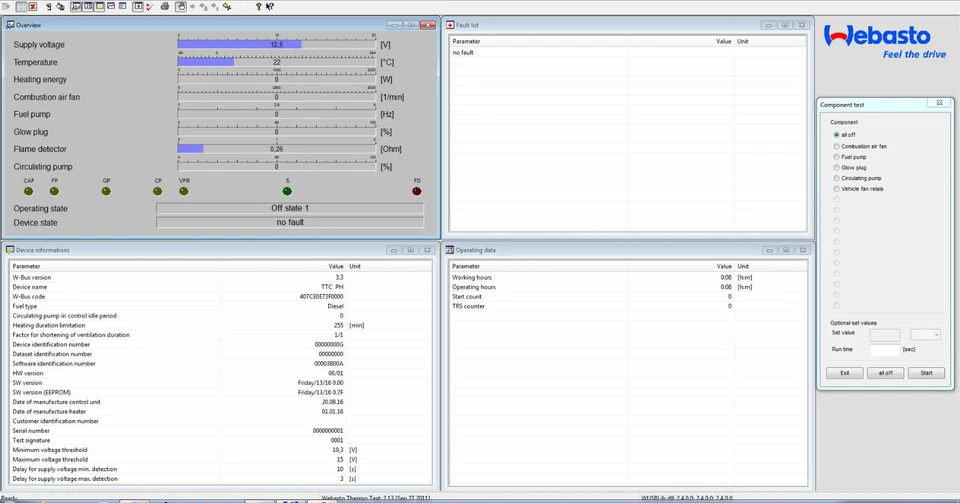Click the teal window layout toolbar icon
Screen dimensions: 960x503
click(122, 6)
